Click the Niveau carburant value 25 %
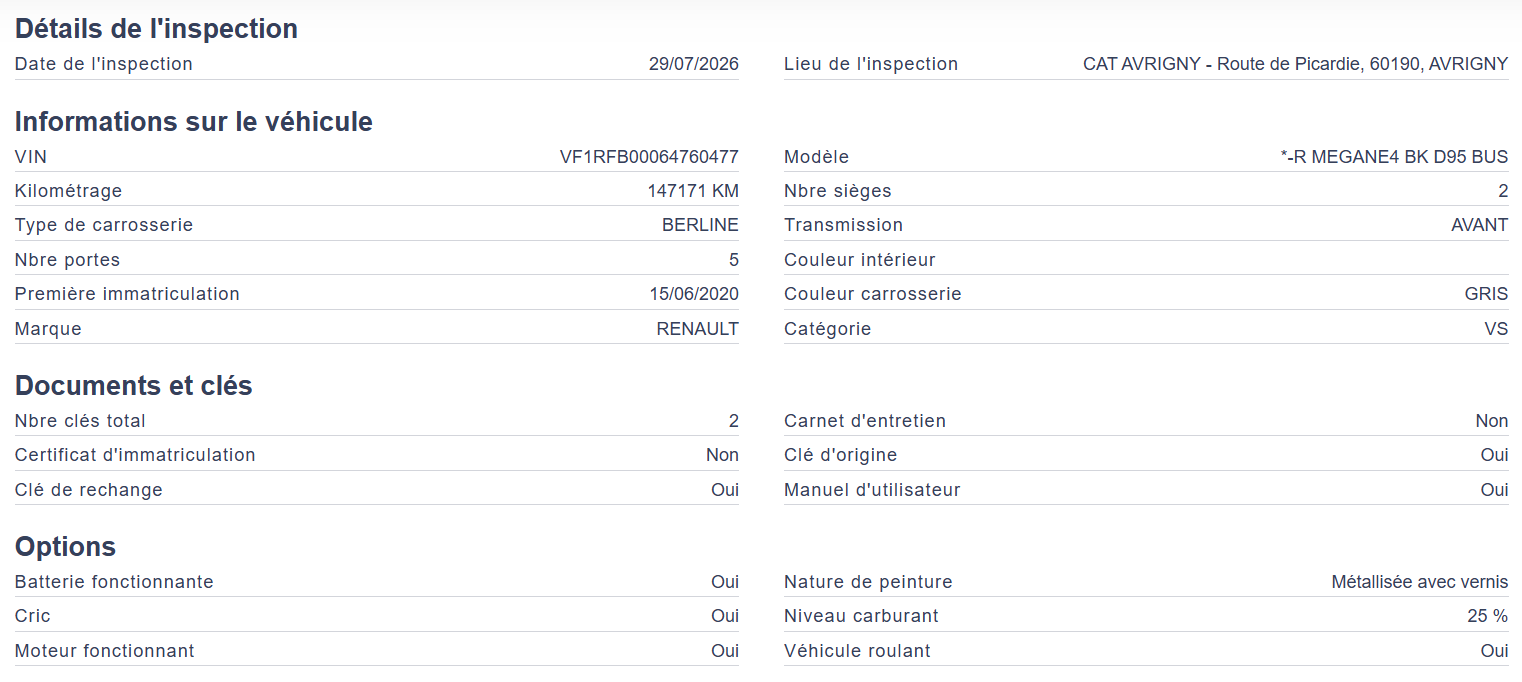The image size is (1522, 682). 1488,616
